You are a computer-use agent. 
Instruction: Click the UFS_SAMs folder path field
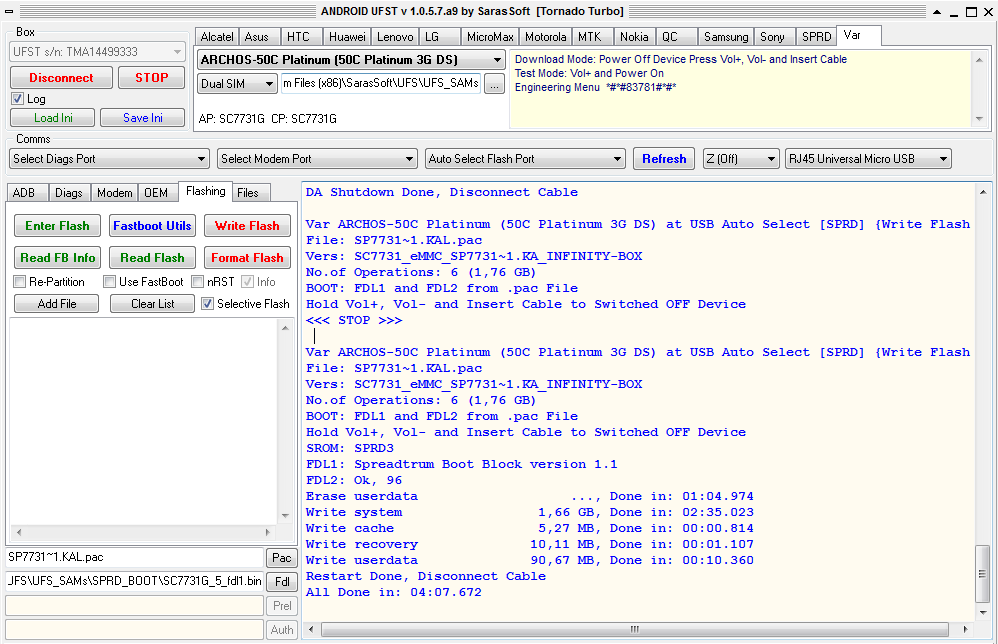click(381, 83)
